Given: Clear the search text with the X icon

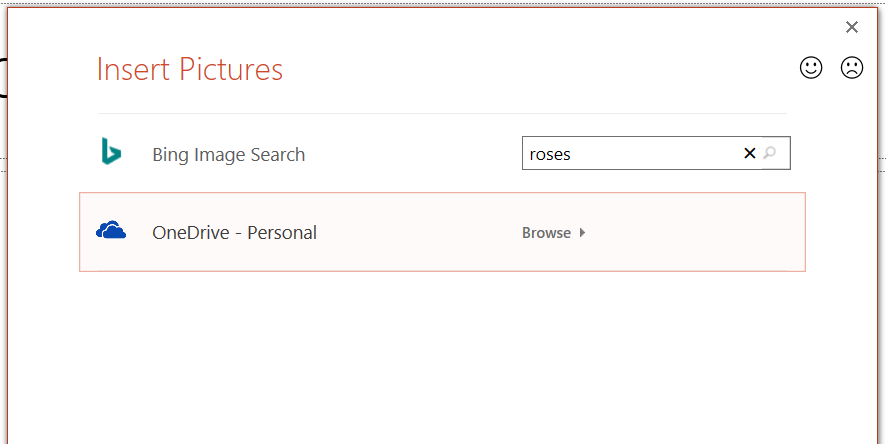Looking at the screenshot, I should coord(750,154).
